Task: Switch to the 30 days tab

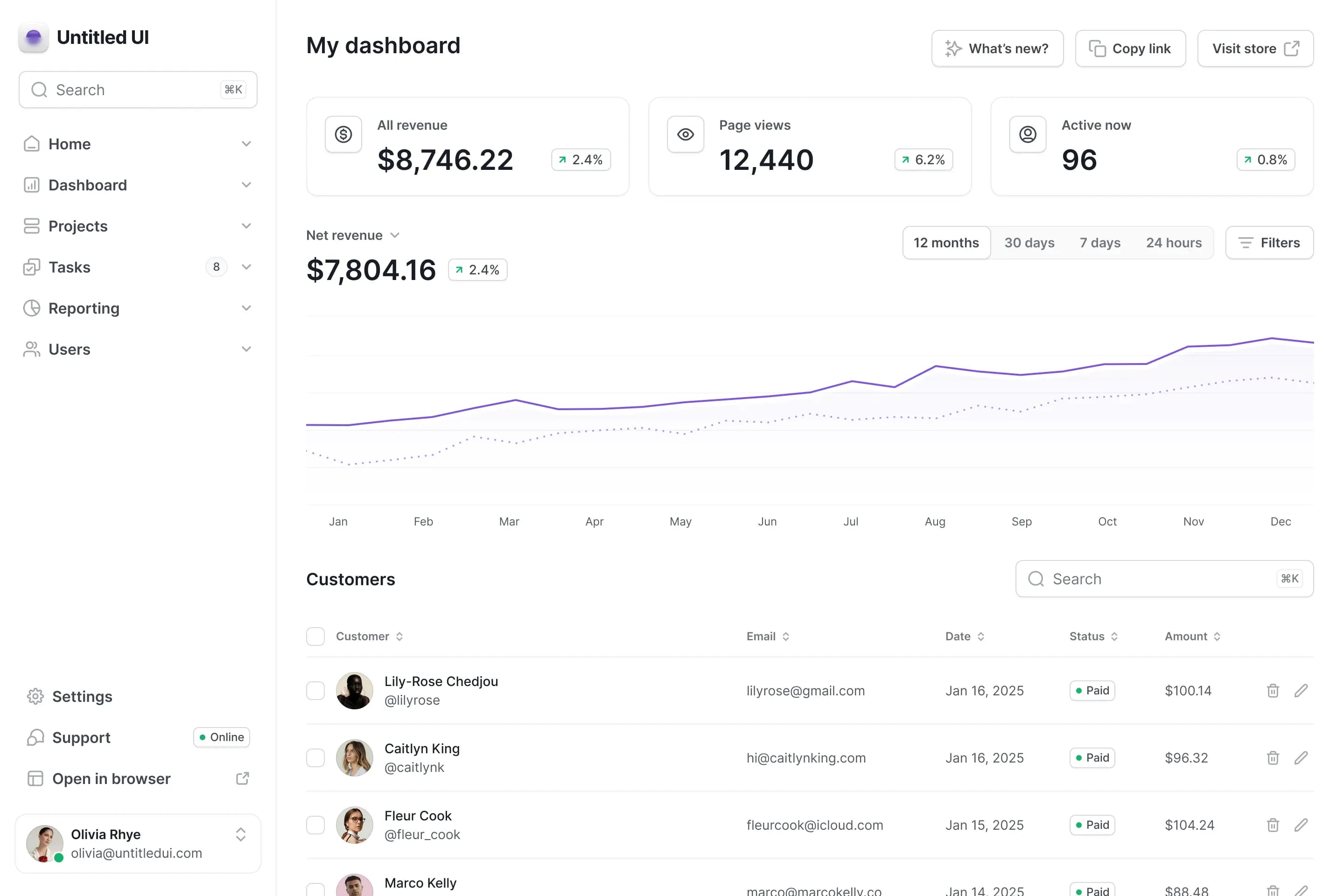Action: point(1029,242)
